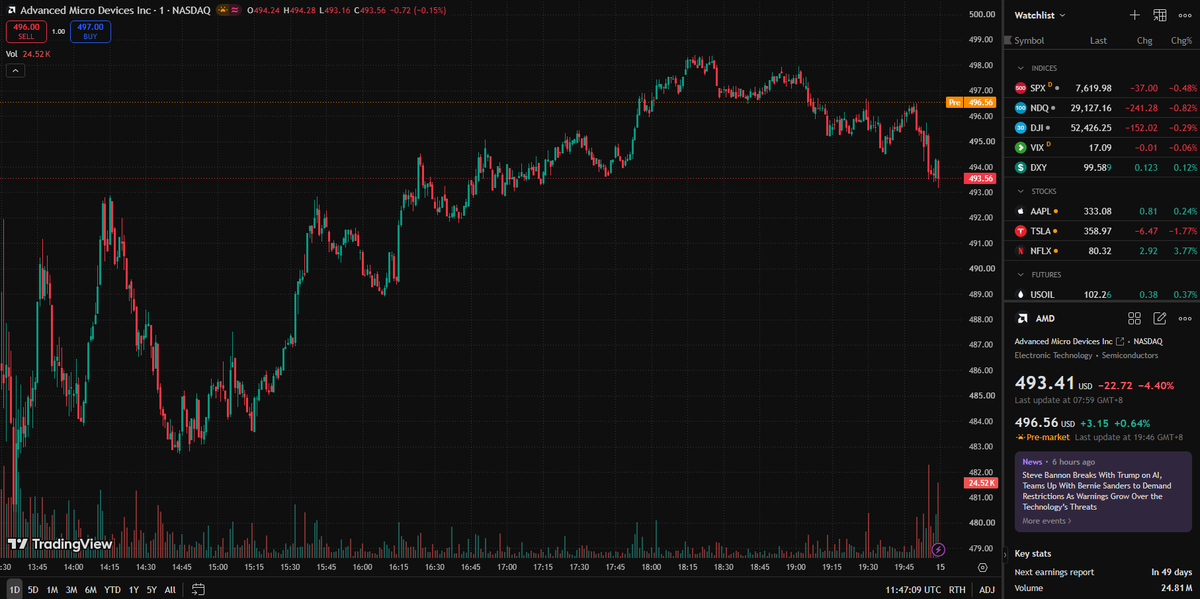Click the AMD logo in chart legend
This screenshot has height=599, width=1200.
point(10,10)
